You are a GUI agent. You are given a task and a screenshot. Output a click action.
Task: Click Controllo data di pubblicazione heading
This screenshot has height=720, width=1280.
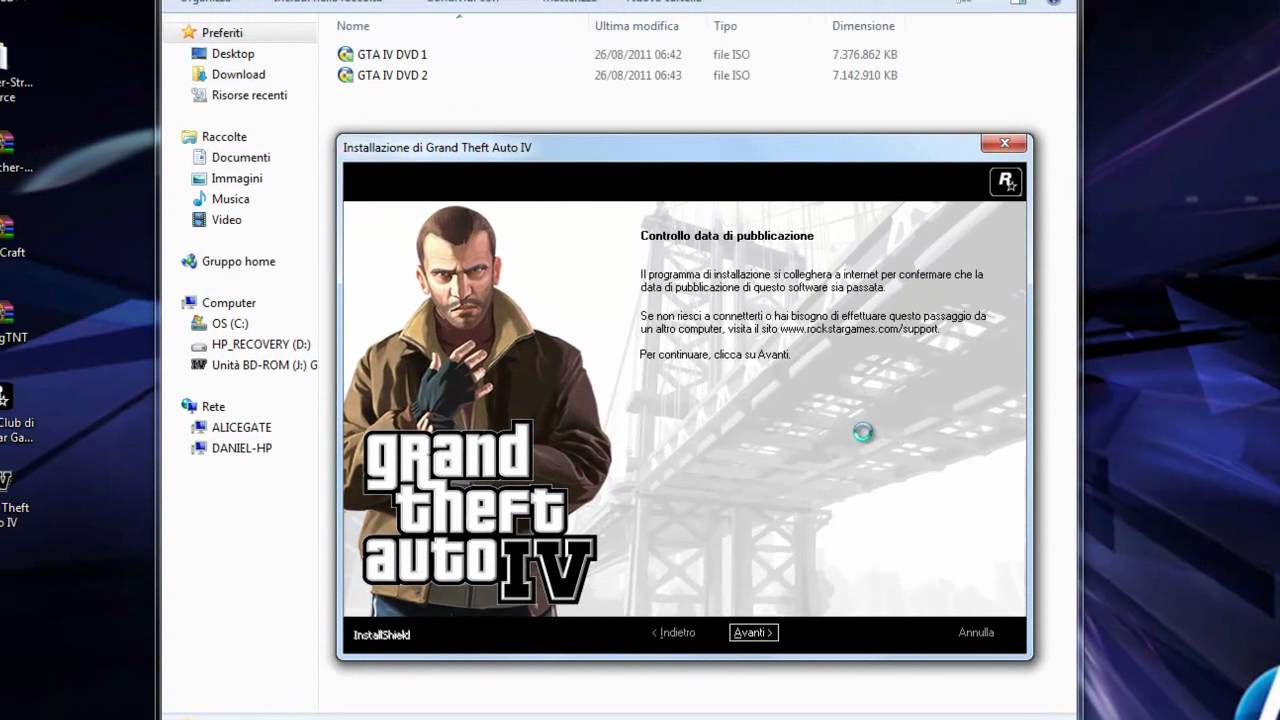tap(727, 236)
